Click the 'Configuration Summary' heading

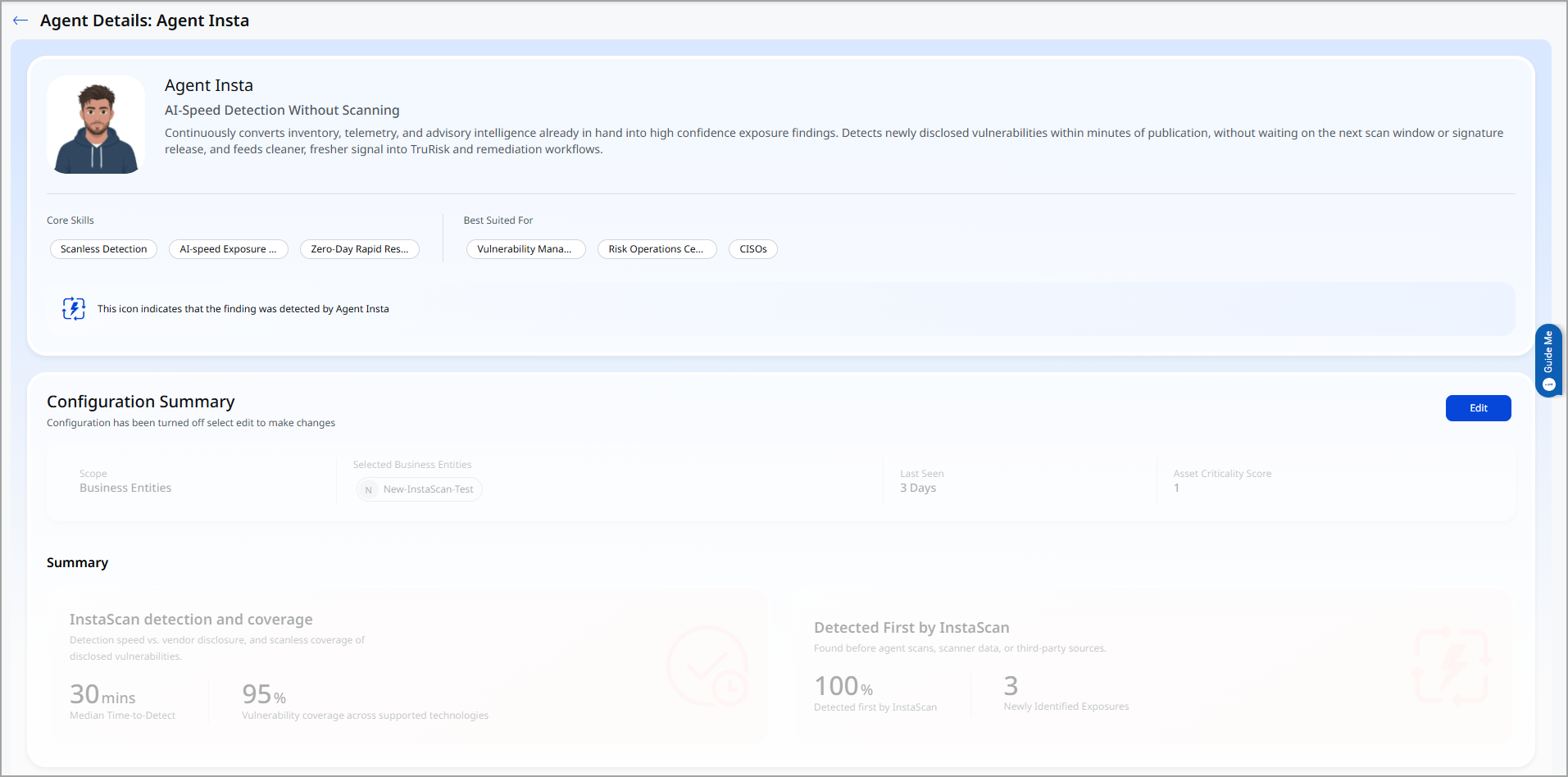point(140,402)
